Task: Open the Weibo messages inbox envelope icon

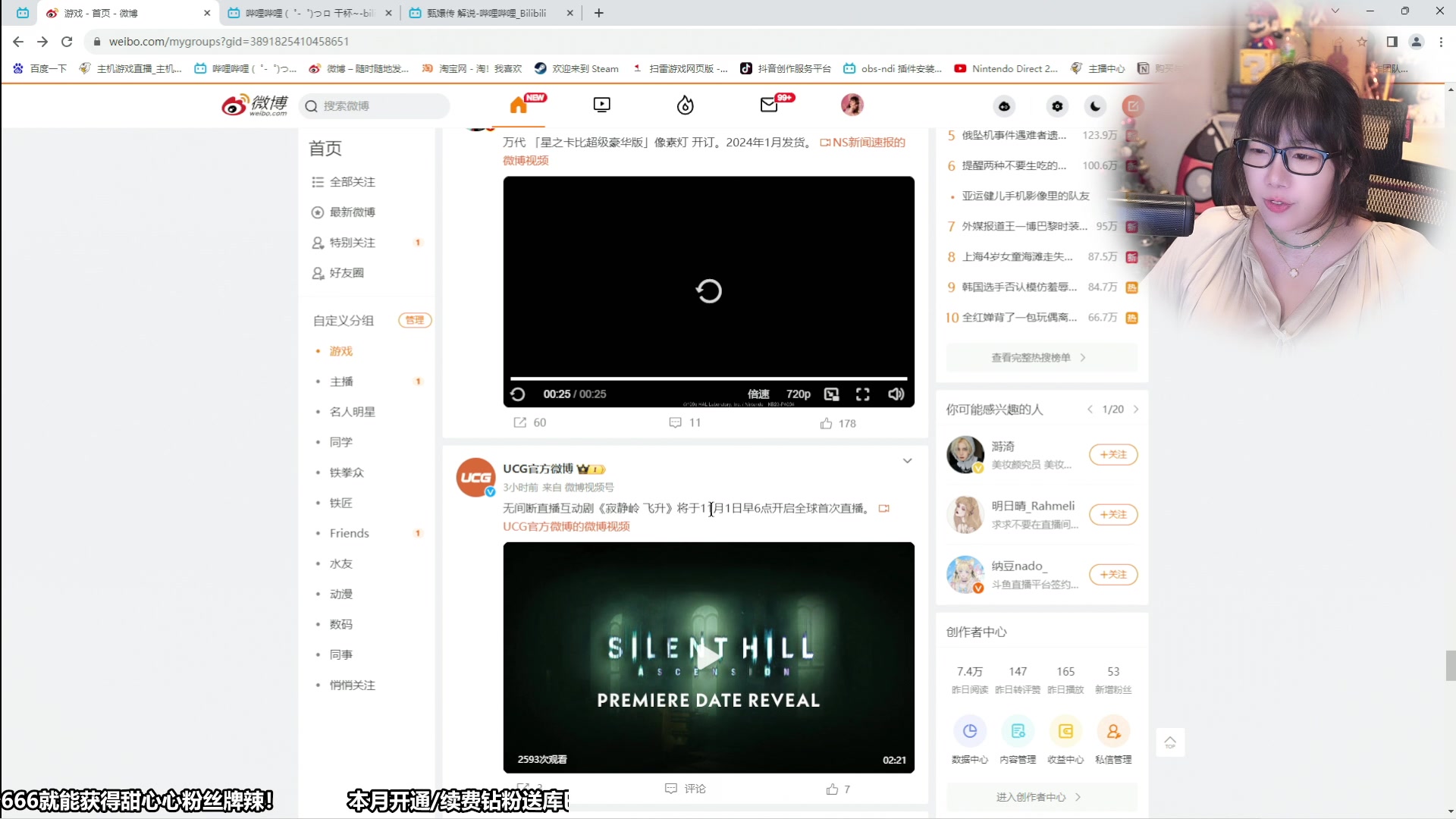Action: point(769,105)
